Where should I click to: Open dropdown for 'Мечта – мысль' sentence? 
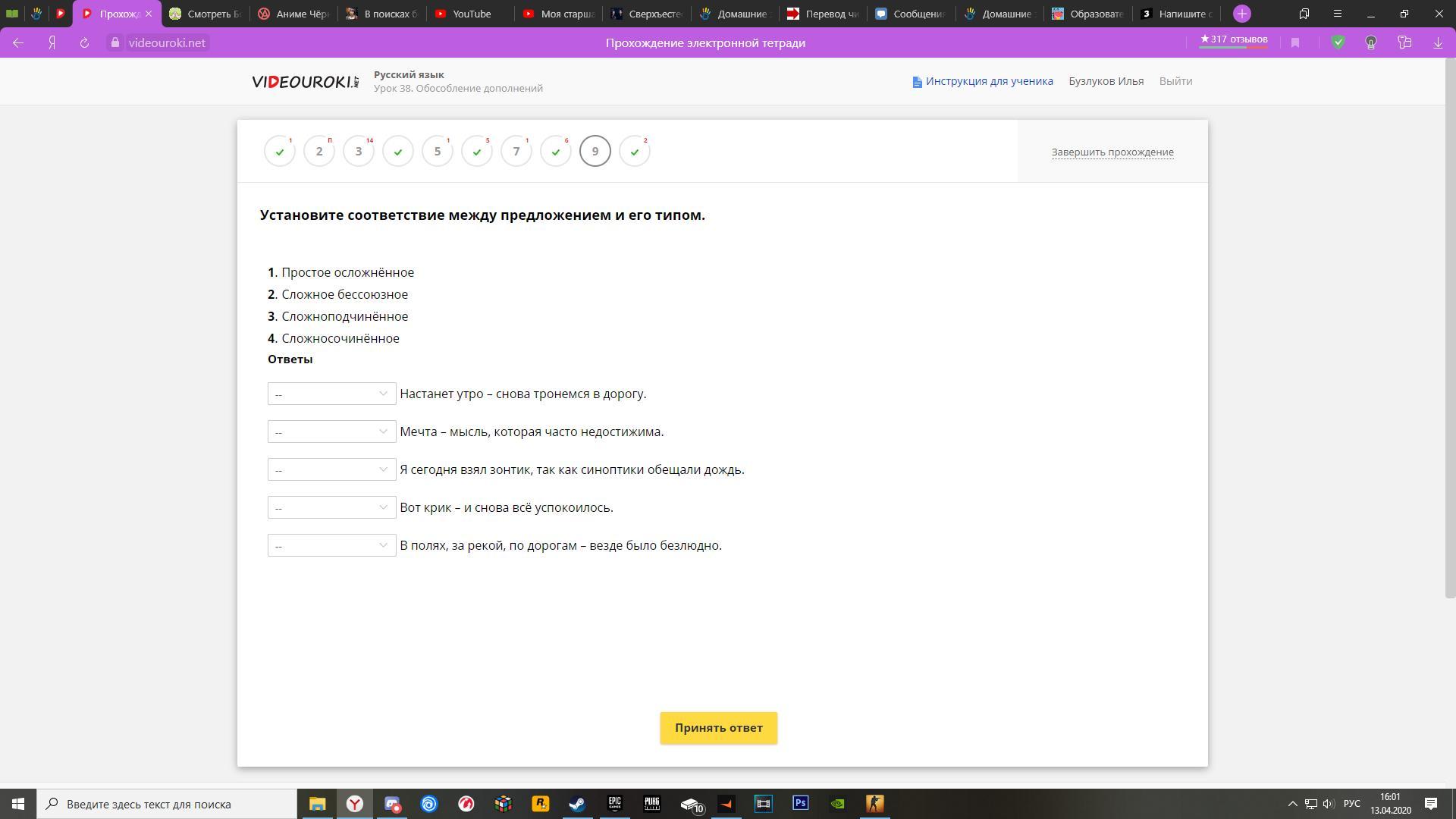(x=331, y=431)
